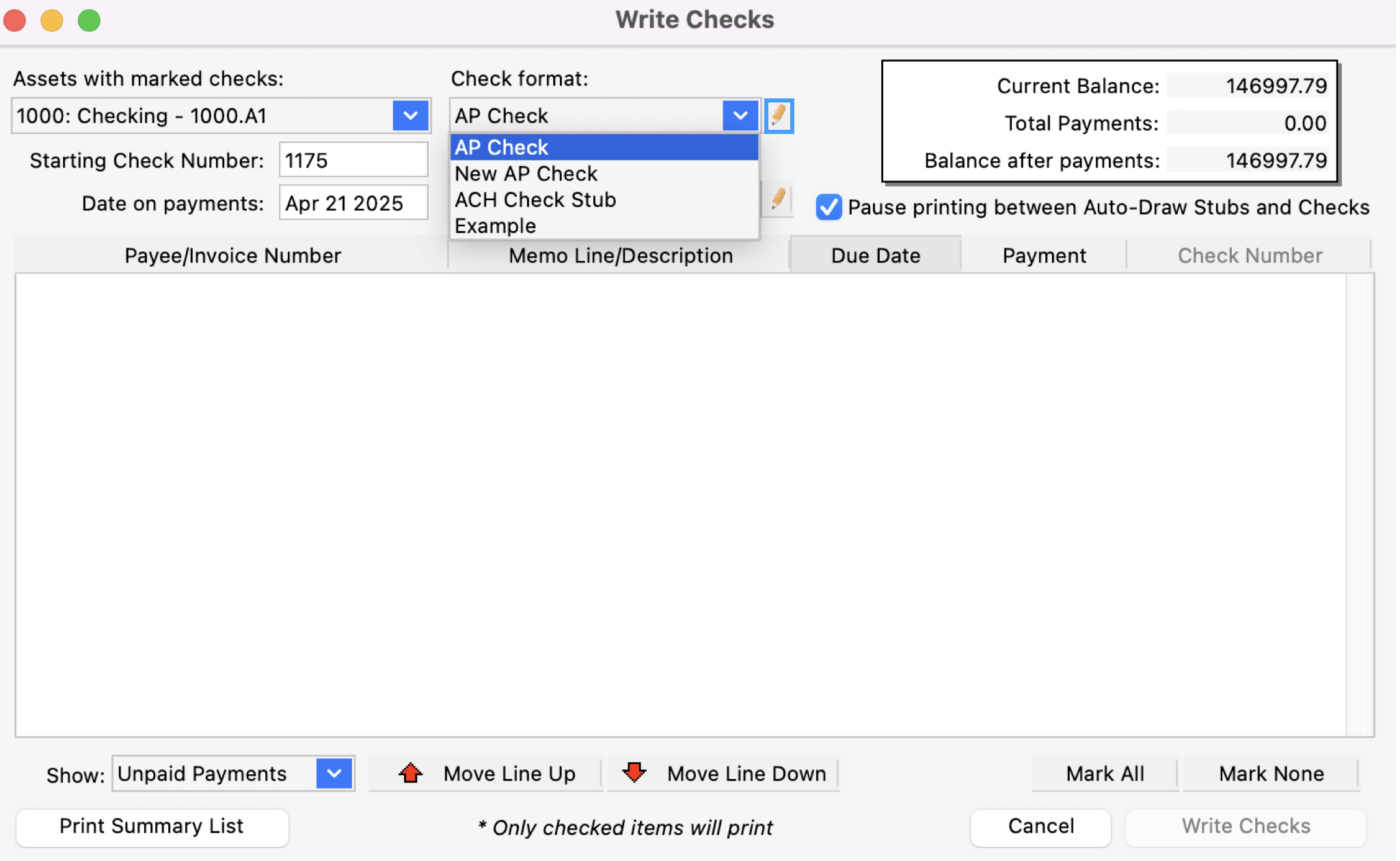This screenshot has width=1400, height=861.
Task: Collapse the Check format dropdown arrow
Action: click(x=740, y=115)
